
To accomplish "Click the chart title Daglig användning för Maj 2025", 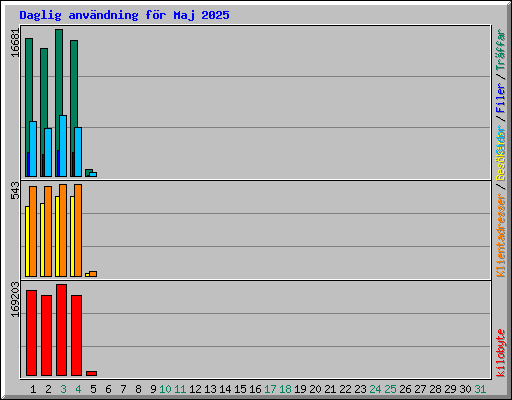I will (124, 15).
